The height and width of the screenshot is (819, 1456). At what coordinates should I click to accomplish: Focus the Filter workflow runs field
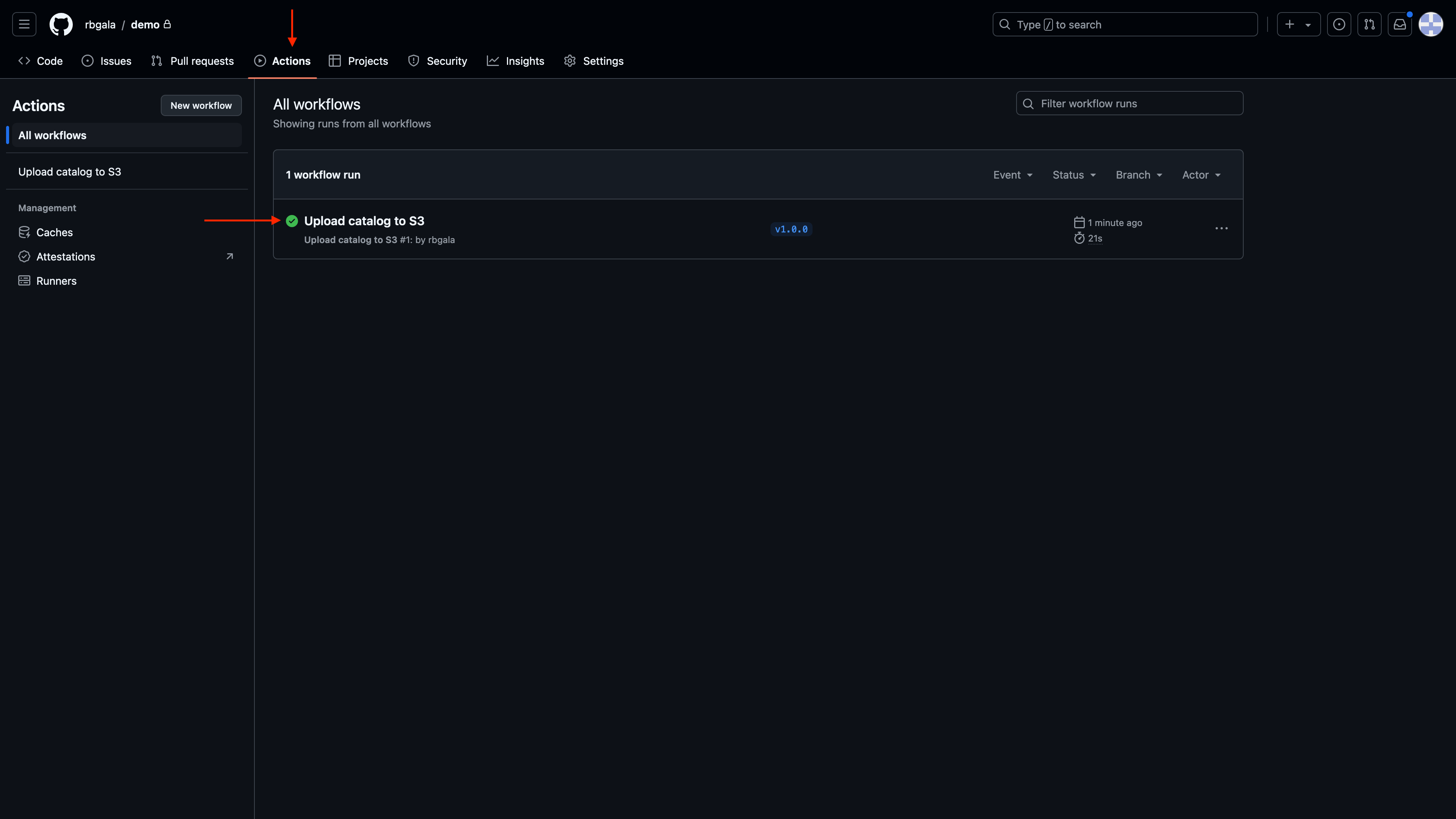[x=1136, y=104]
